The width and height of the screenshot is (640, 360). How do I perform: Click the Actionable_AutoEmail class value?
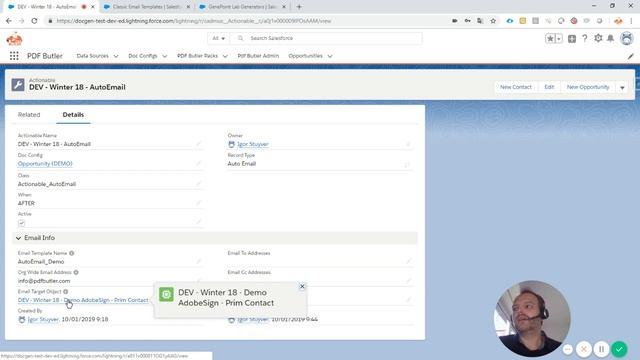coord(47,184)
